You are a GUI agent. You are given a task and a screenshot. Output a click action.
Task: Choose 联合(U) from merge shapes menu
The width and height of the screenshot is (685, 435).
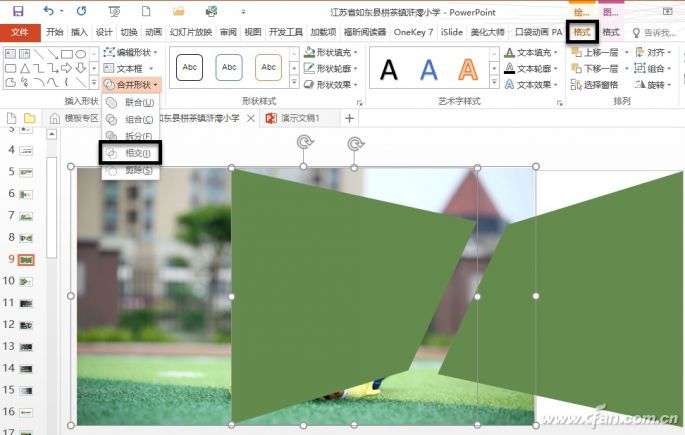(131, 103)
